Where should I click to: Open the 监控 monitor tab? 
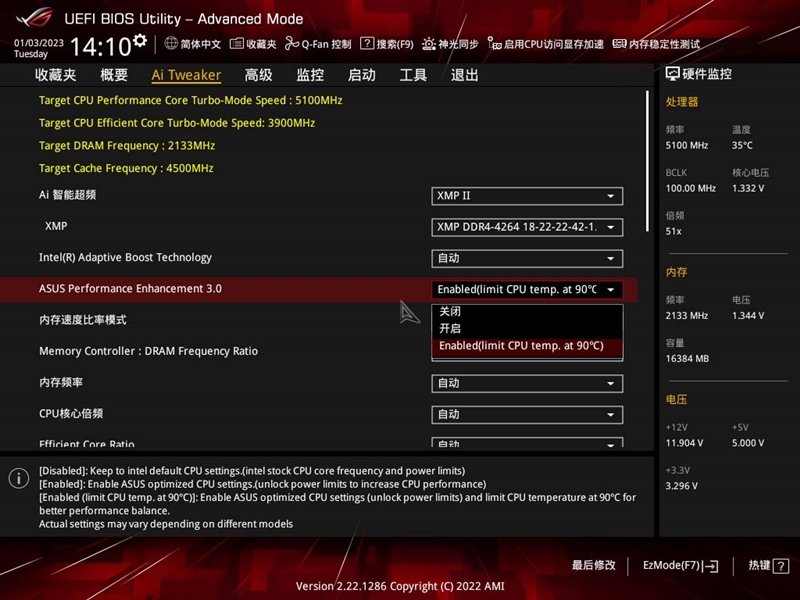[x=310, y=75]
